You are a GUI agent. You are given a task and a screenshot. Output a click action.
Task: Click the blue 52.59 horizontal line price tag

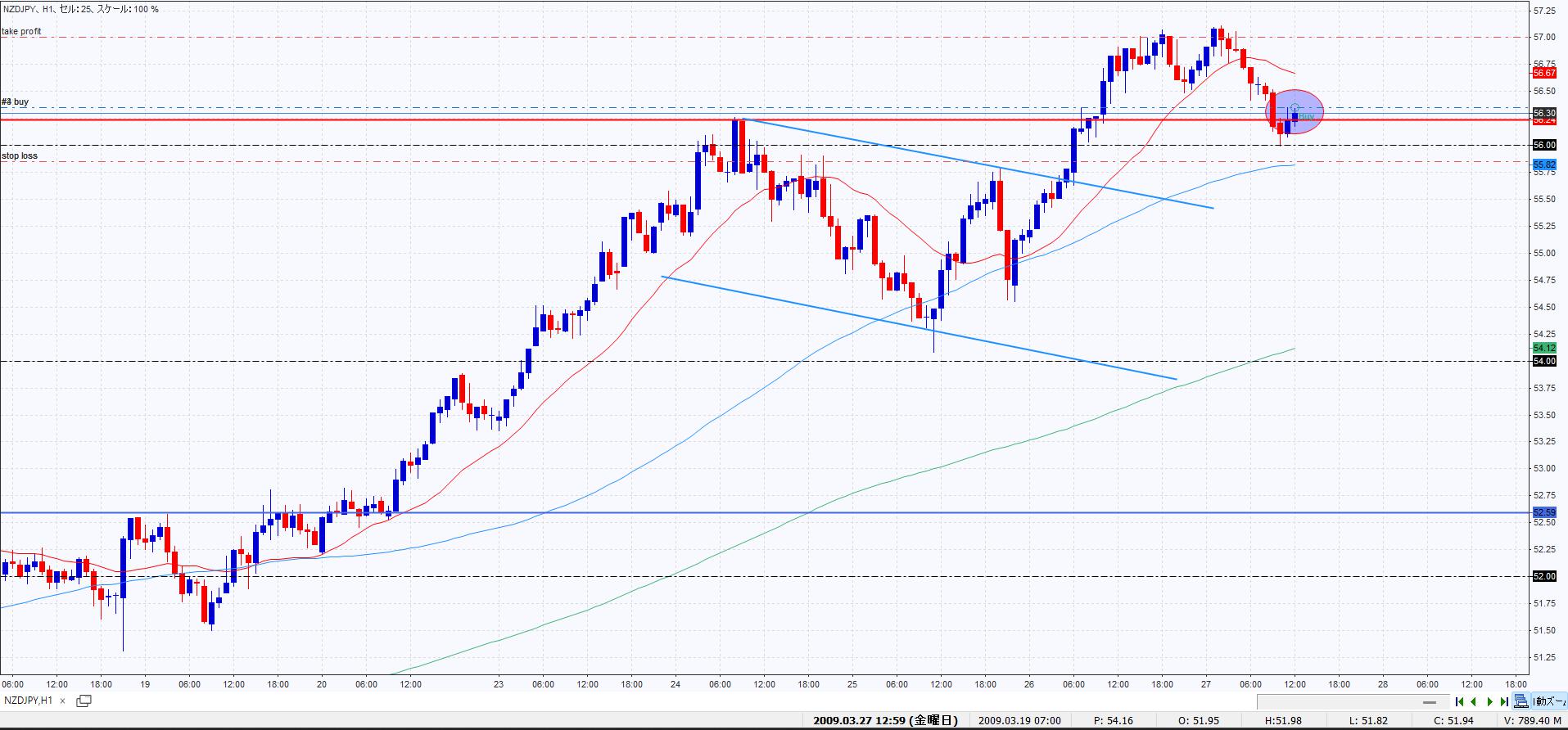tap(1543, 512)
